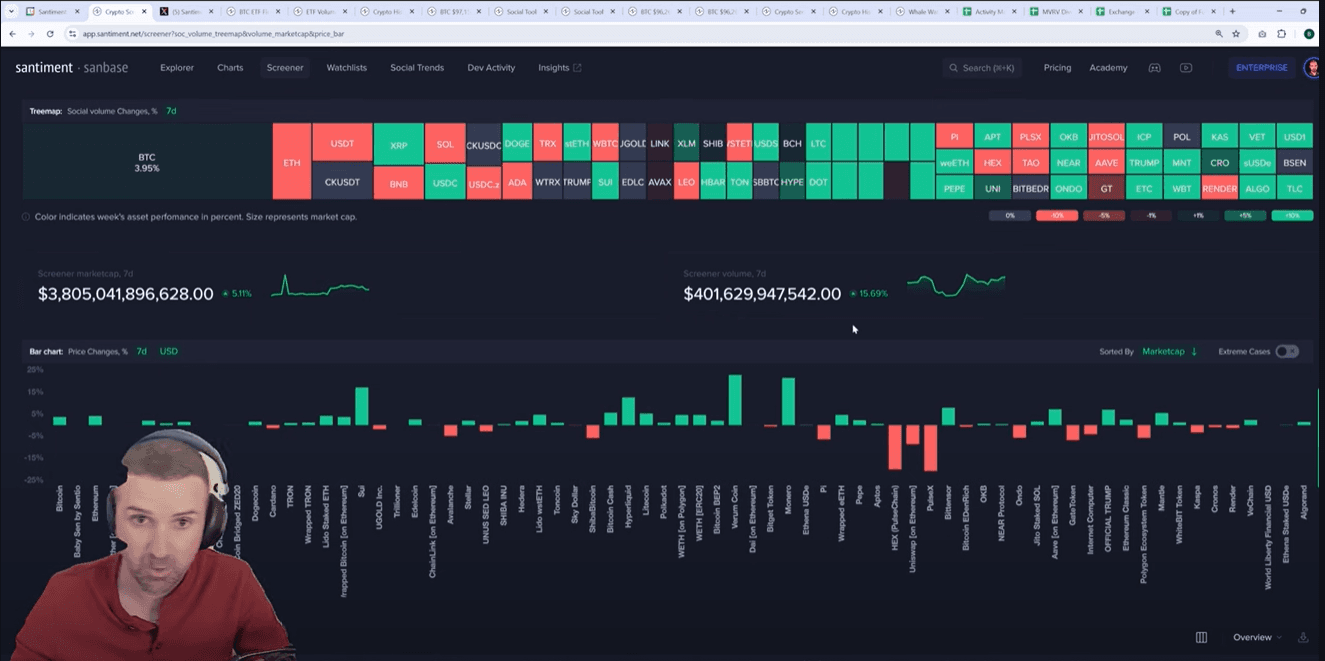The image size is (1325, 661).
Task: Toggle the Extreme Cases switch
Action: 1287,351
